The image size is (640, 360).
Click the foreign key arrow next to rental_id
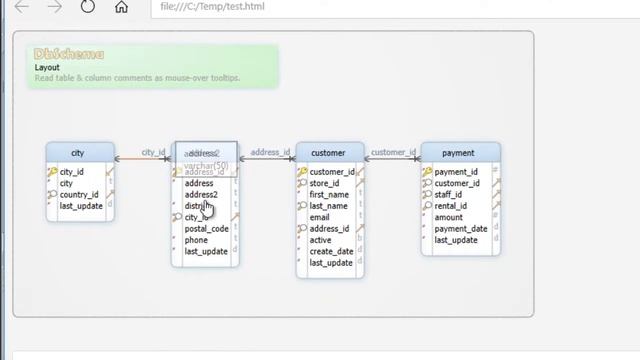[x=496, y=206]
